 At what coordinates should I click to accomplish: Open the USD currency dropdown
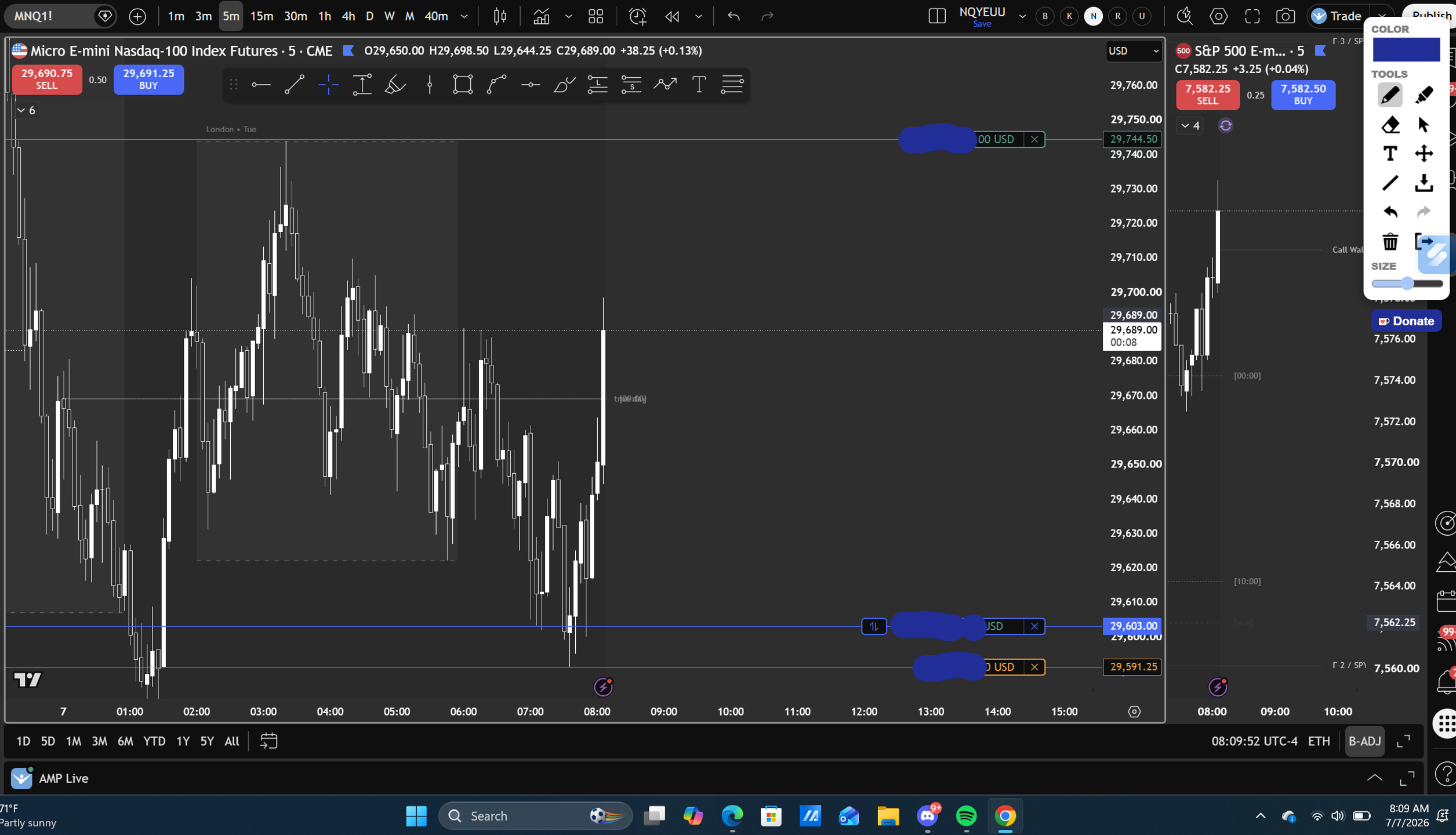1133,51
